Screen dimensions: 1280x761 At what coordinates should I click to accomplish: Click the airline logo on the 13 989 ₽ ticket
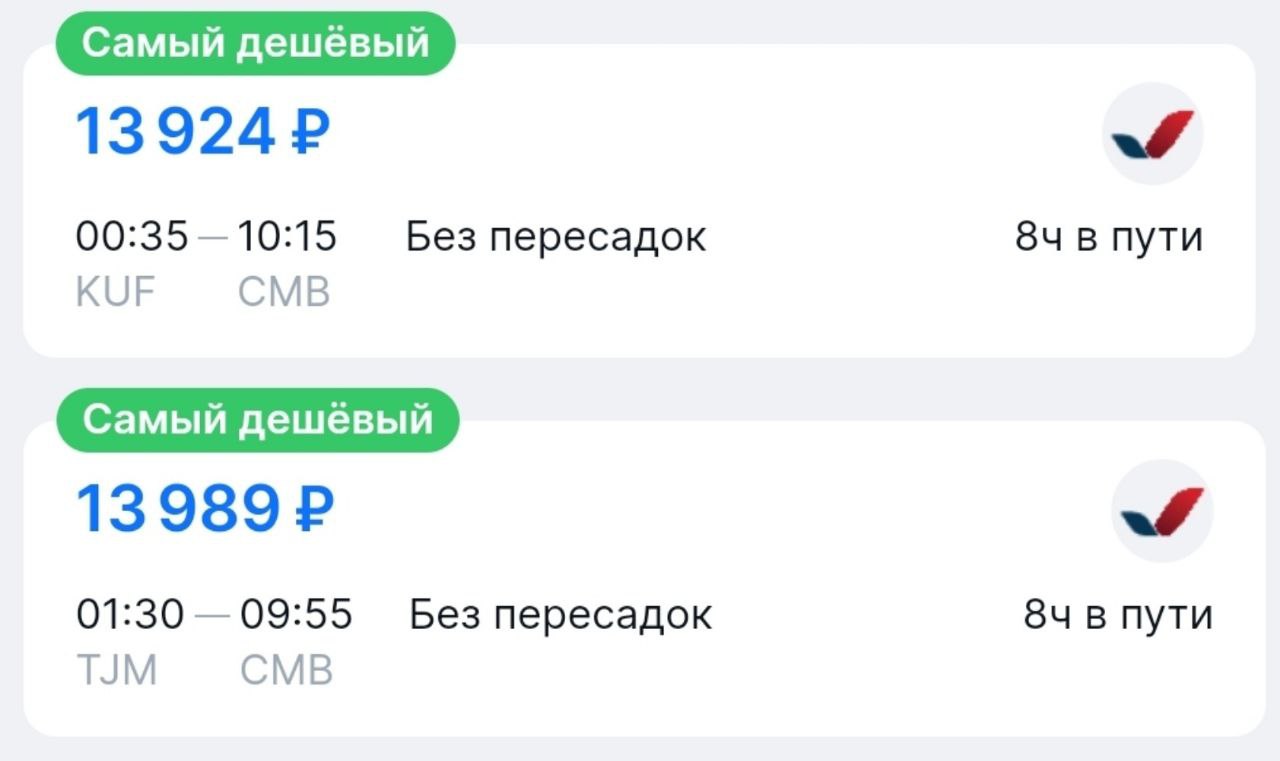[x=1162, y=511]
